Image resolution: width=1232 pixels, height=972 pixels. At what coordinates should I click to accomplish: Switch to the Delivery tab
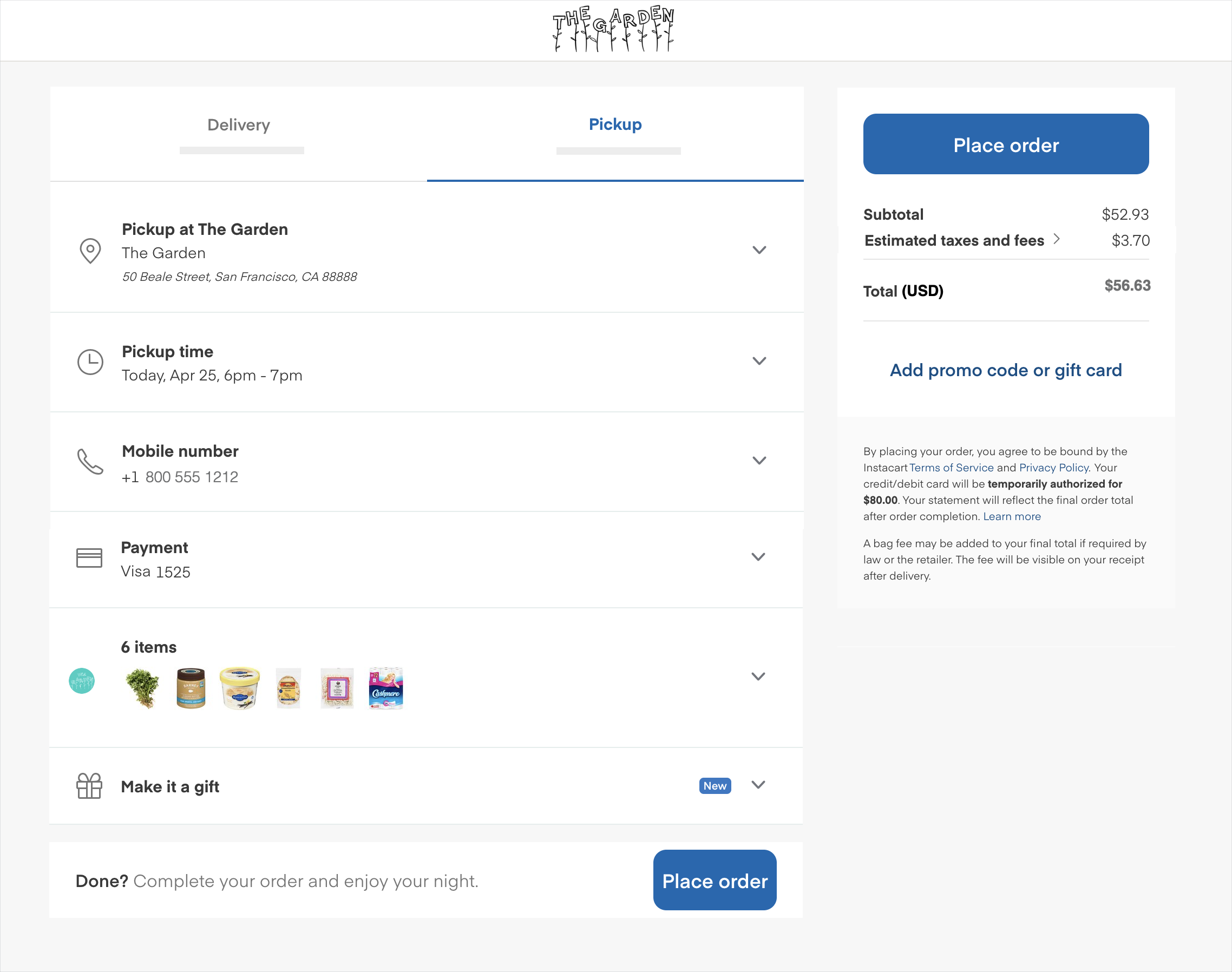click(239, 124)
